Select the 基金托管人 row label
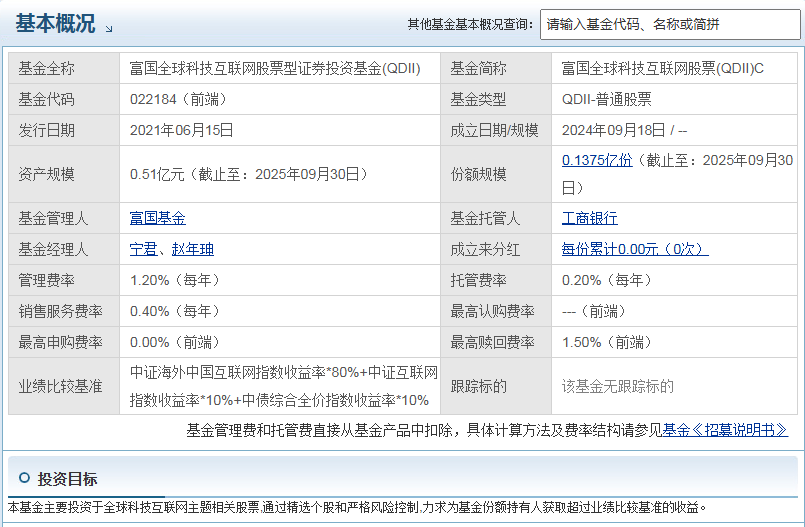Screen dimensions: 805x527 point(485,218)
